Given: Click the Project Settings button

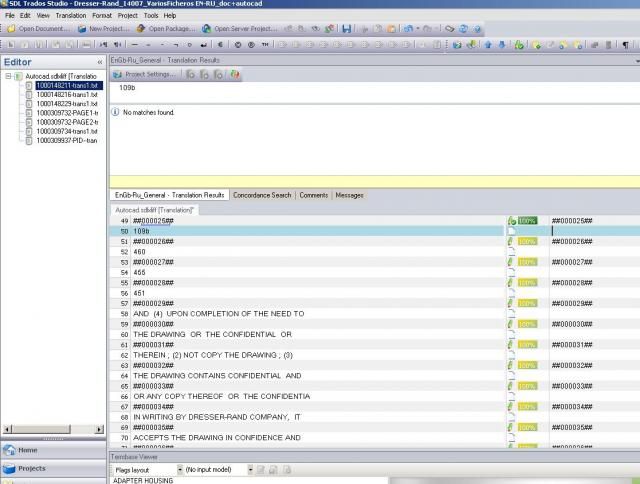Looking at the screenshot, I should point(145,74).
